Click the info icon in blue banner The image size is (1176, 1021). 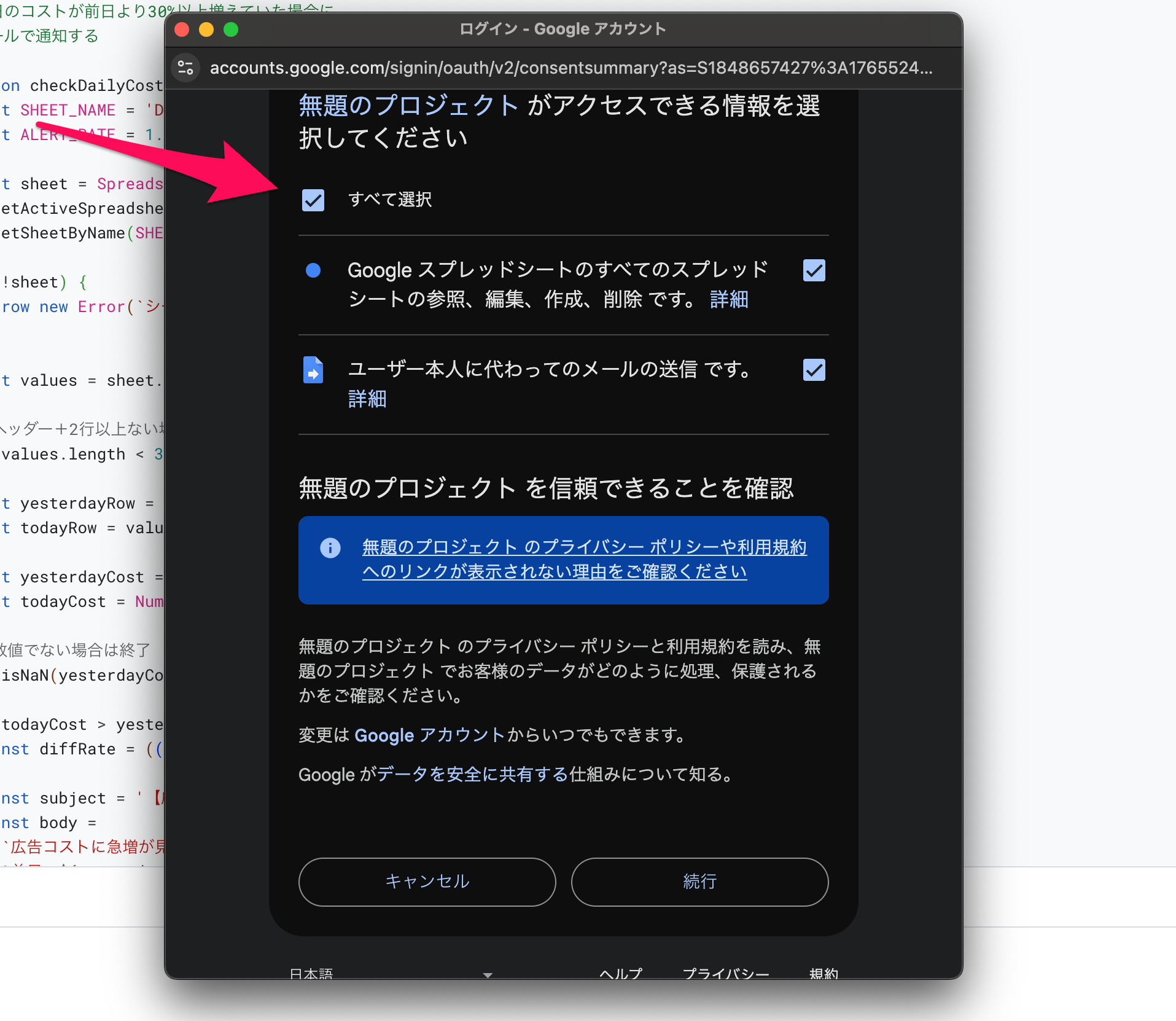[x=330, y=547]
